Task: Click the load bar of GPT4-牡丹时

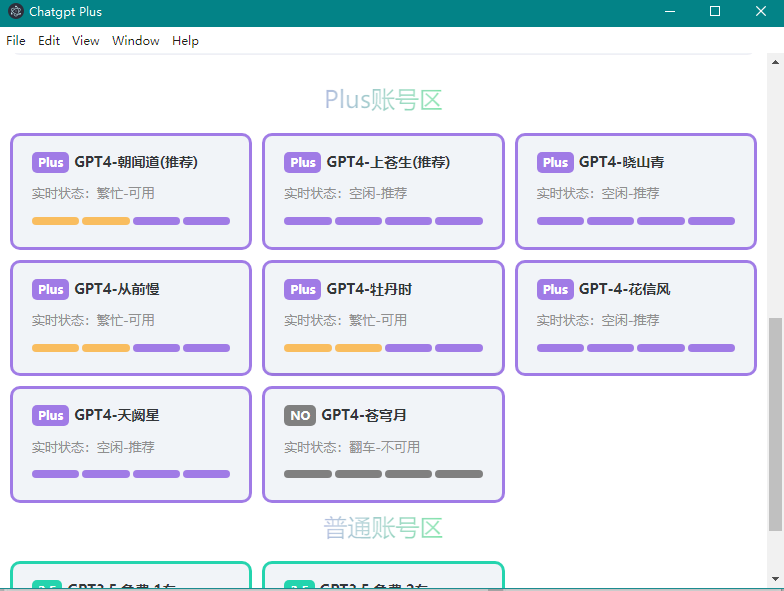Action: (383, 348)
